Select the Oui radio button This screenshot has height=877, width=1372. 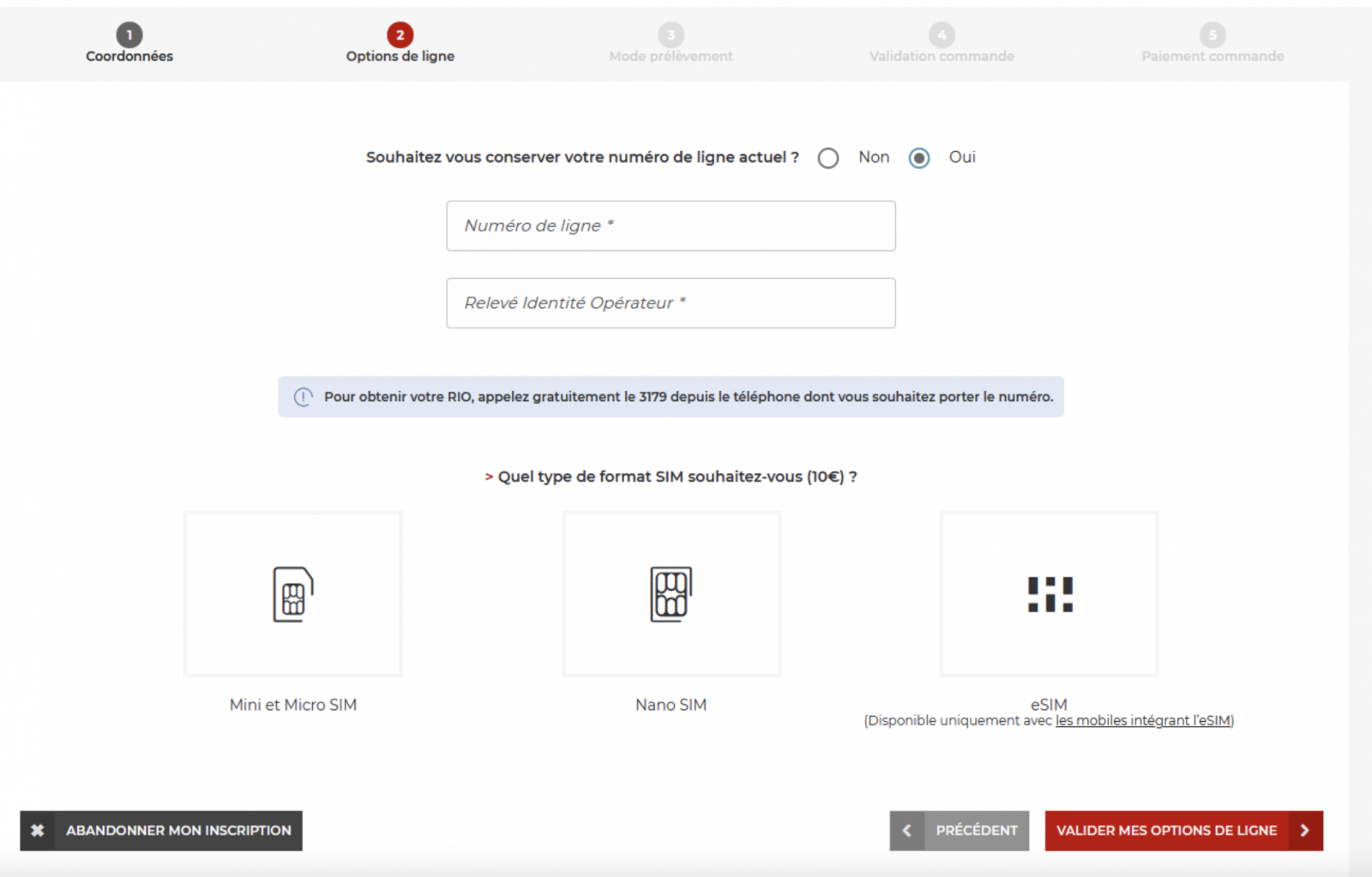pos(919,158)
